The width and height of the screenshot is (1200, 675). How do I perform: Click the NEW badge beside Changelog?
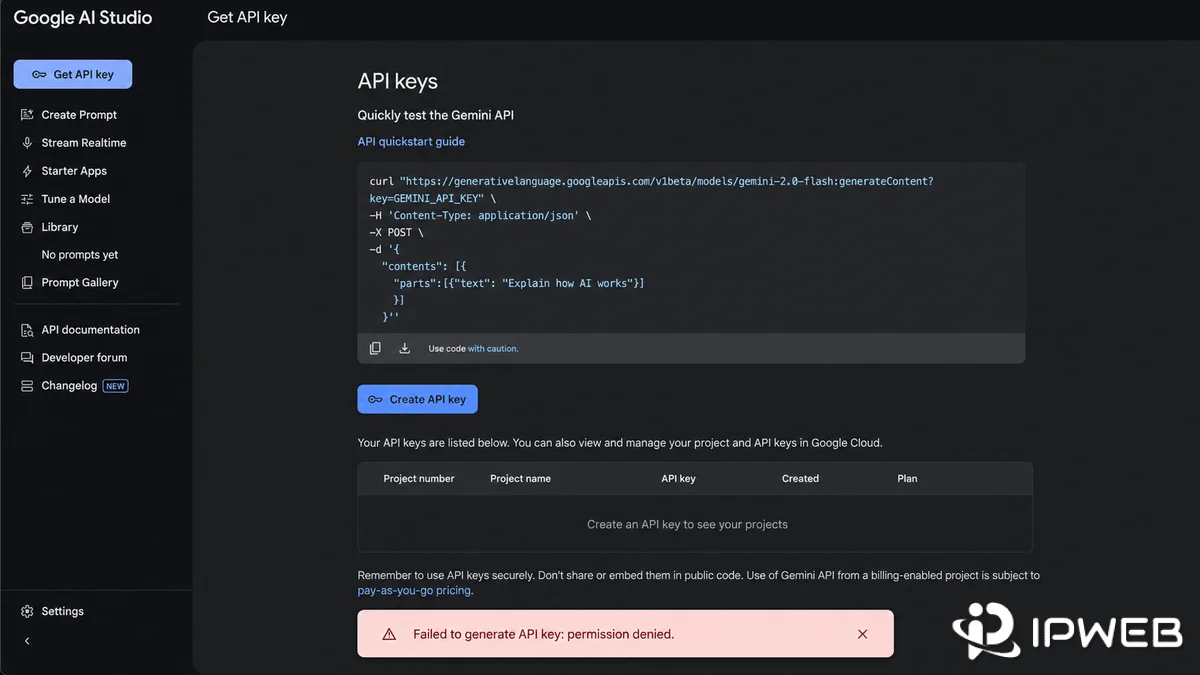pos(116,386)
